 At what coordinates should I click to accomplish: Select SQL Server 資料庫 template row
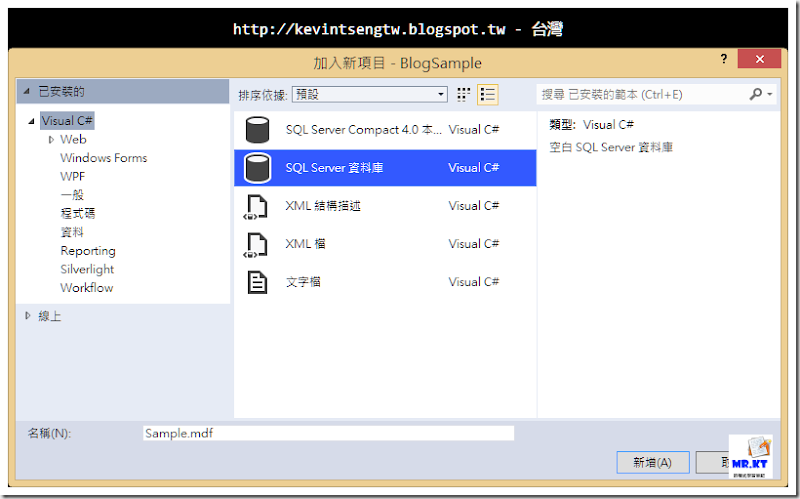point(385,168)
